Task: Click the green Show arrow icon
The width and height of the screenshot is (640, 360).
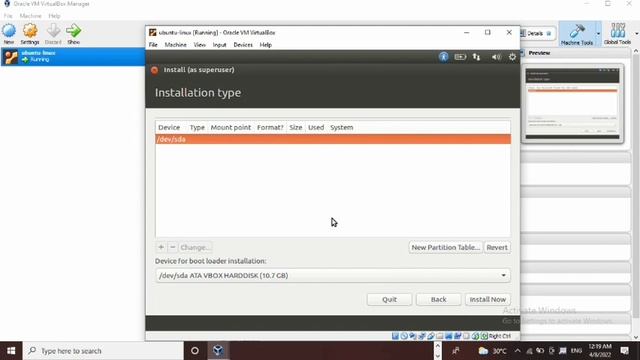Action: coord(73,31)
